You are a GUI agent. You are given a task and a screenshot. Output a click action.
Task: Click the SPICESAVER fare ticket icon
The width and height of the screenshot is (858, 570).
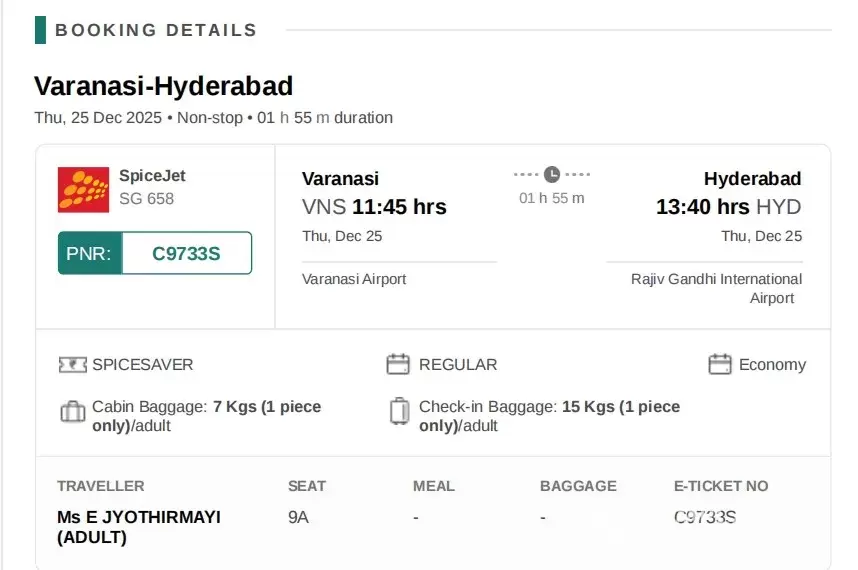(x=72, y=365)
